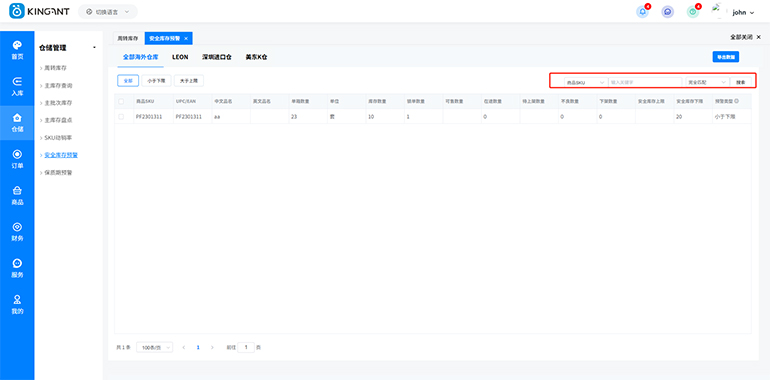Select the 深圳进口仓 warehouse tab
This screenshot has width=770, height=380.
pyautogui.click(x=217, y=57)
